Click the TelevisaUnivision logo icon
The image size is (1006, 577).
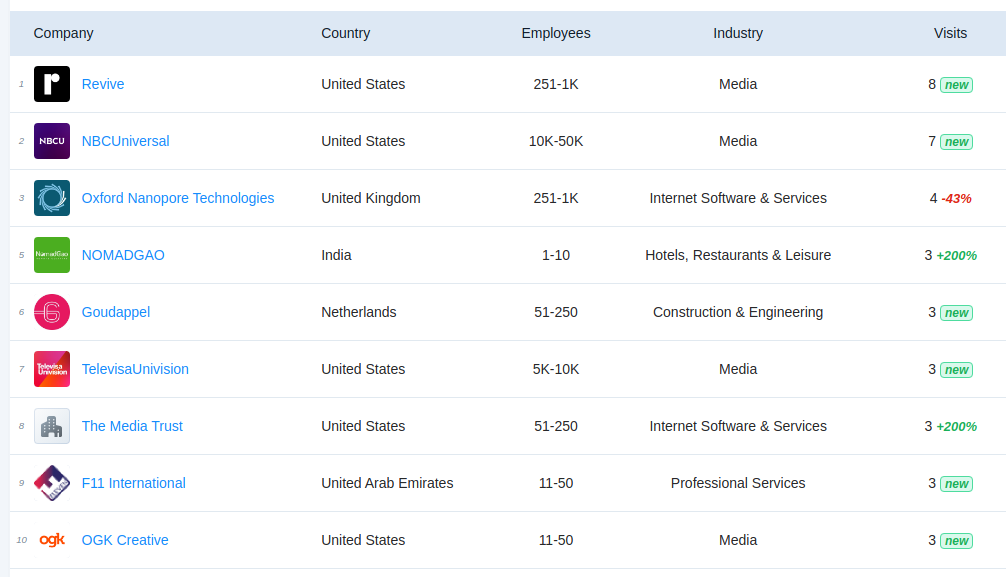point(52,369)
